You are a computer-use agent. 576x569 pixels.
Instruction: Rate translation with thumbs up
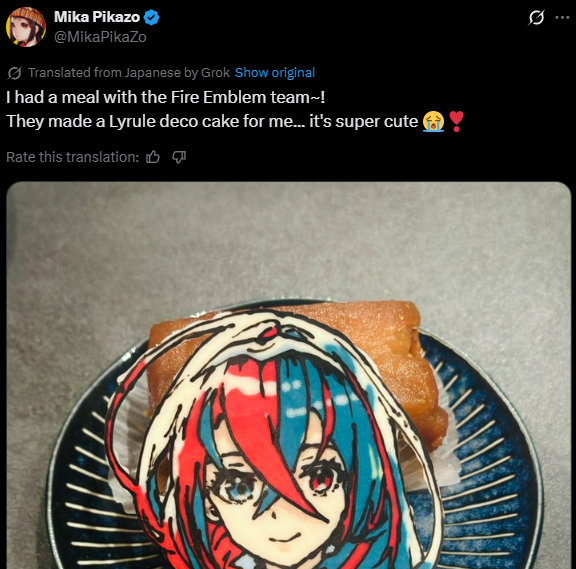[153, 157]
